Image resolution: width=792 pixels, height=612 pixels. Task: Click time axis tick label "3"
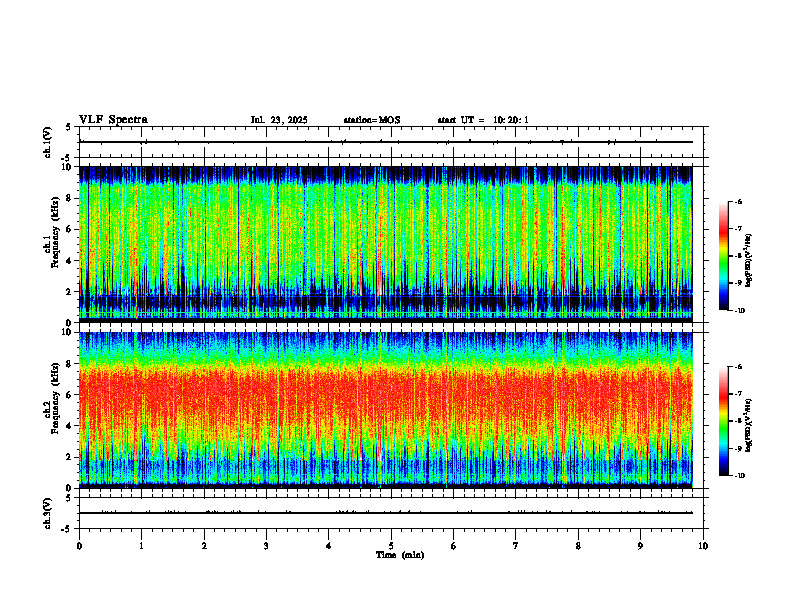(266, 546)
